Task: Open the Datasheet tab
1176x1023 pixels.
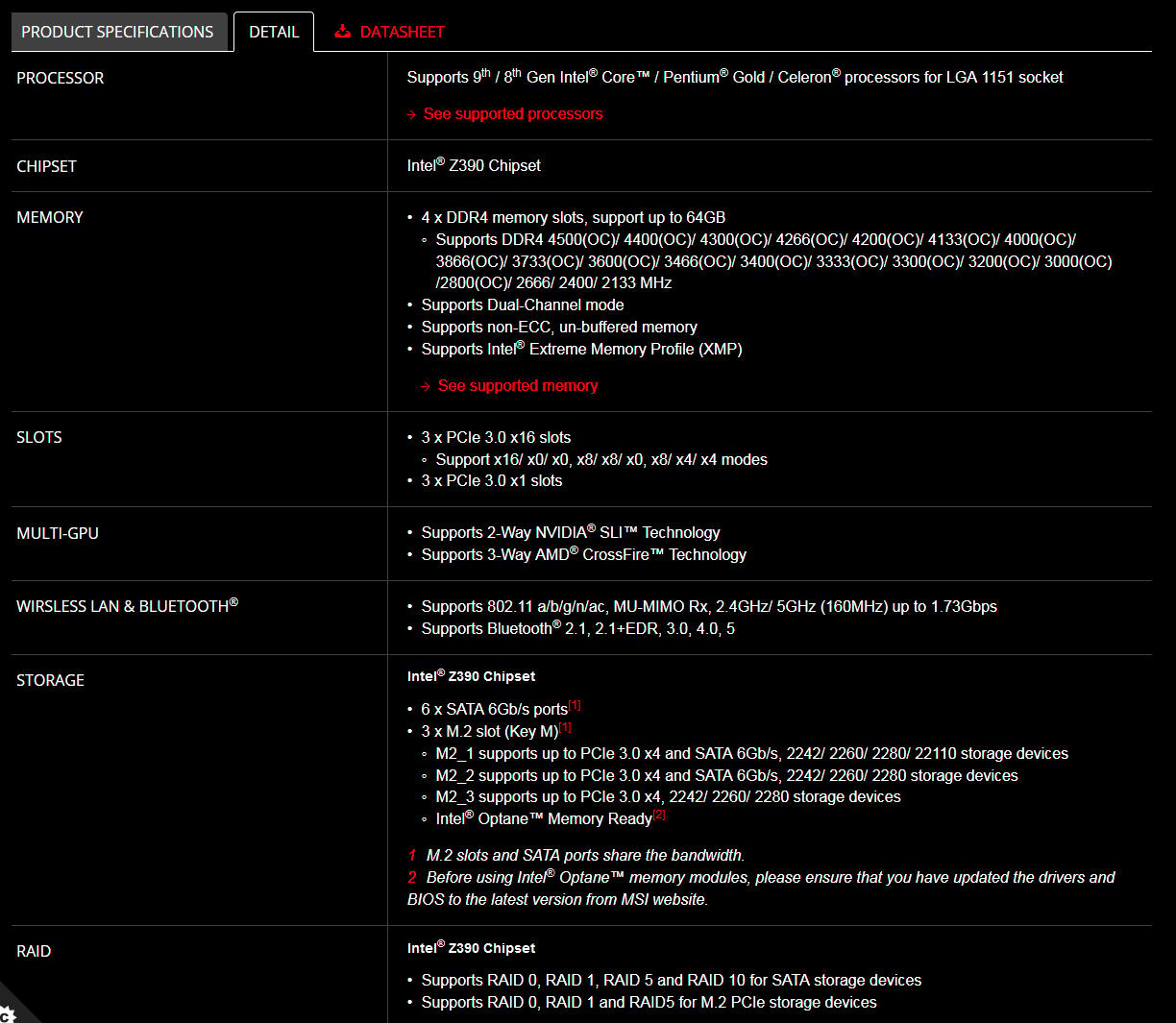Action: 390,32
